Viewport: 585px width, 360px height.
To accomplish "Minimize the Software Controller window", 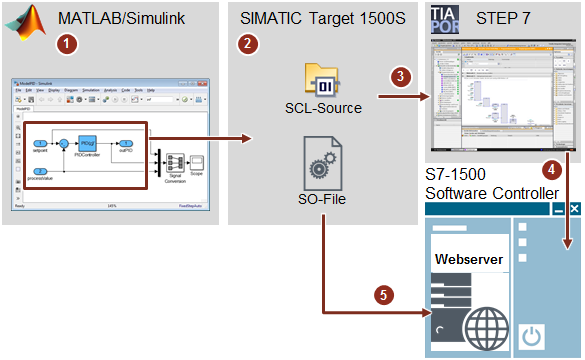I will (x=559, y=209).
